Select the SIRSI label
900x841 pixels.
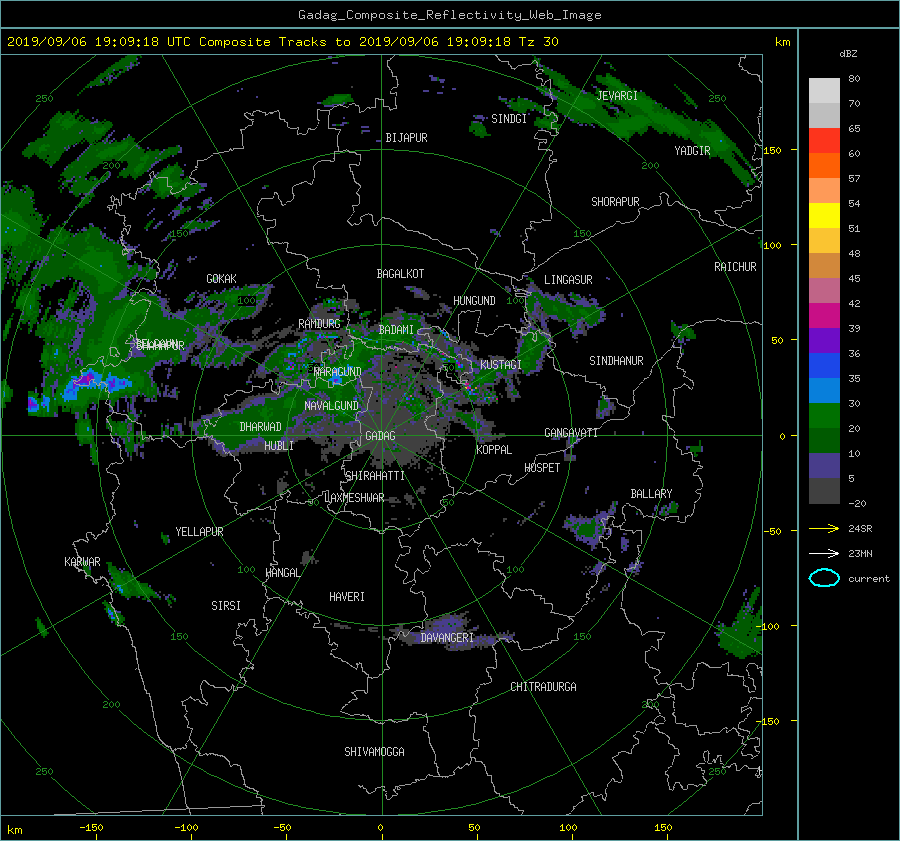click(226, 606)
